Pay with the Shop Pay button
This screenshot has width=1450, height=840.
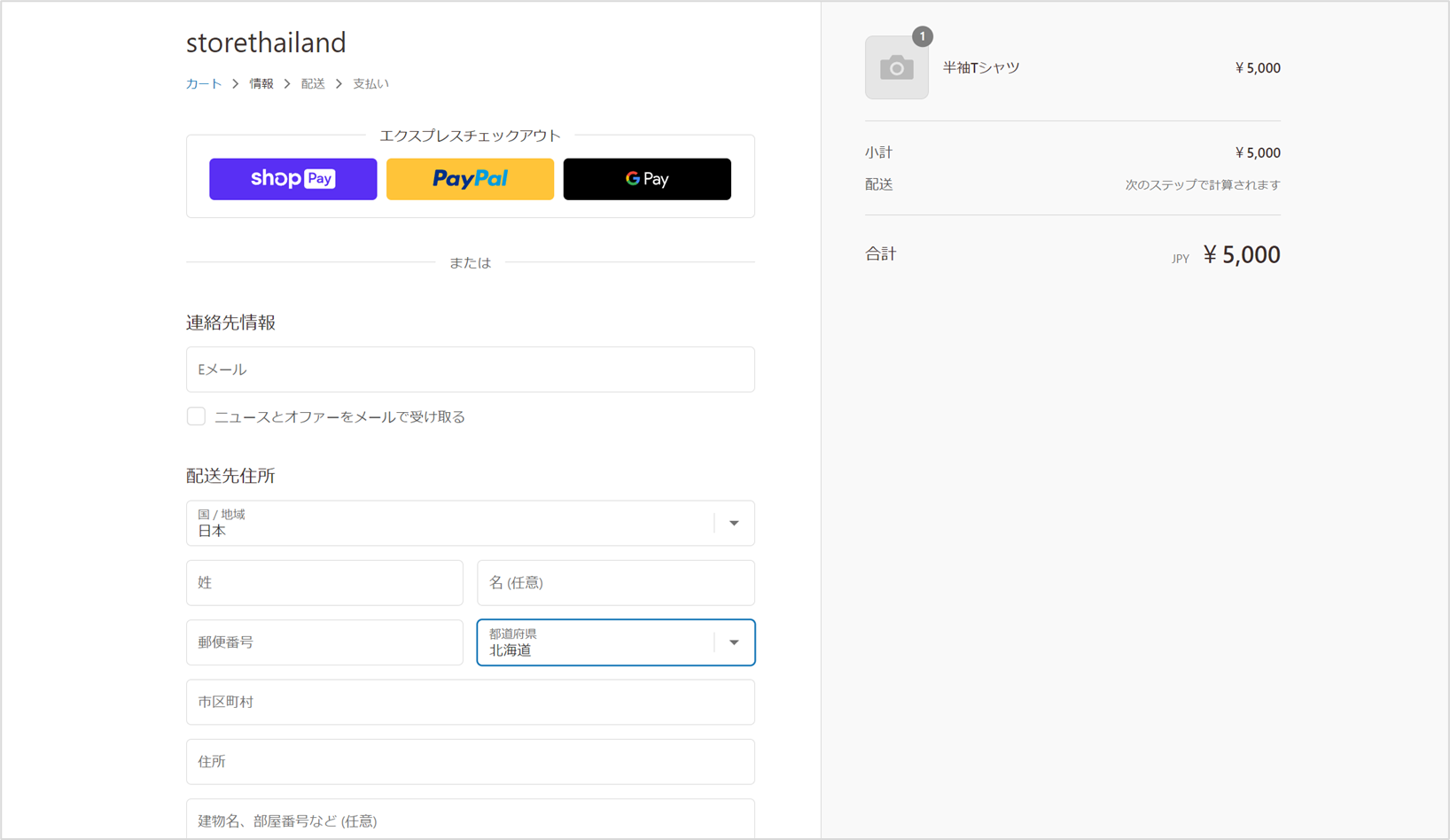292,179
